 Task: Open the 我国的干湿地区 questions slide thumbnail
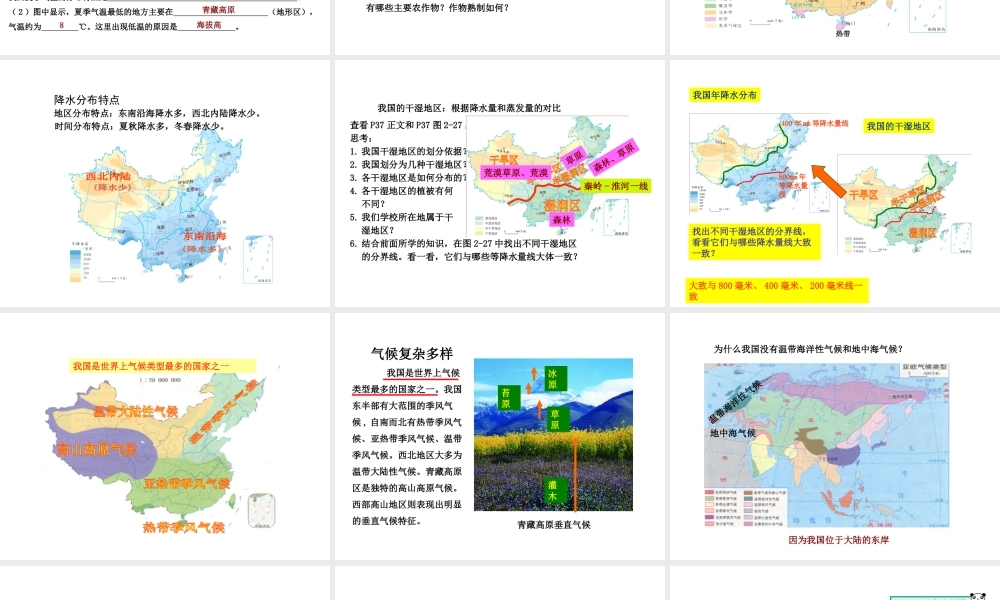[x=499, y=183]
